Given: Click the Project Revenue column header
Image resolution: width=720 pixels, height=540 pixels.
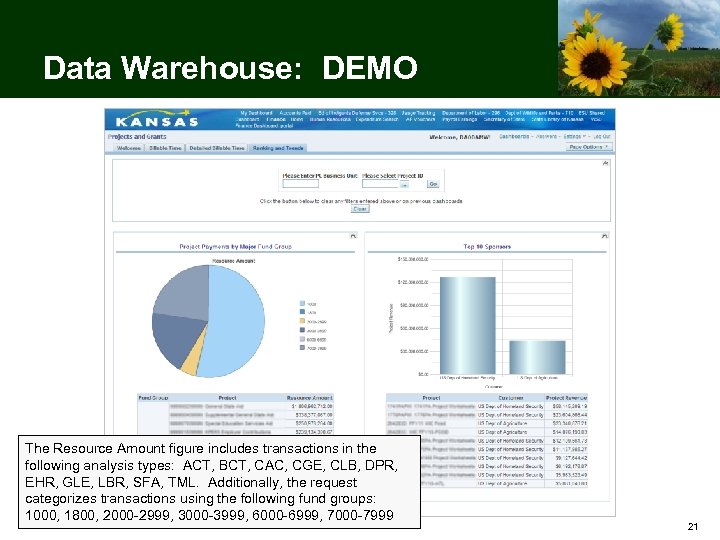Looking at the screenshot, I should pos(566,398).
